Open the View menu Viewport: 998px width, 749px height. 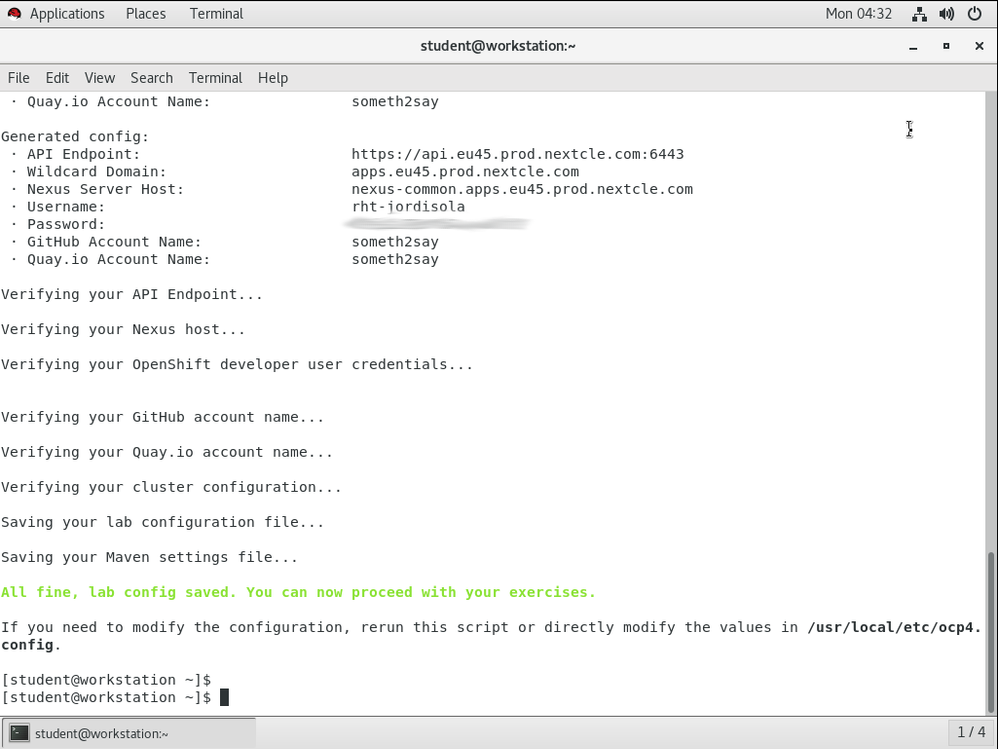point(100,78)
